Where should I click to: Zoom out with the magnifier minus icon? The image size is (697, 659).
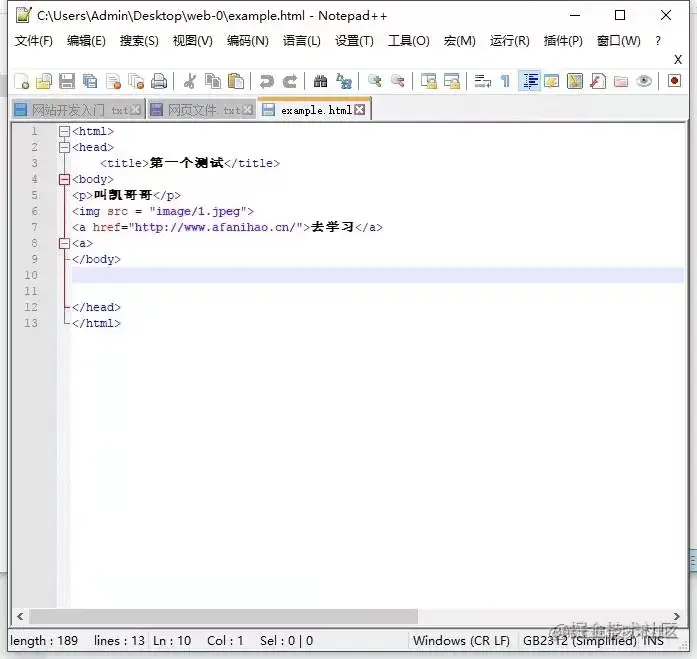pos(398,81)
